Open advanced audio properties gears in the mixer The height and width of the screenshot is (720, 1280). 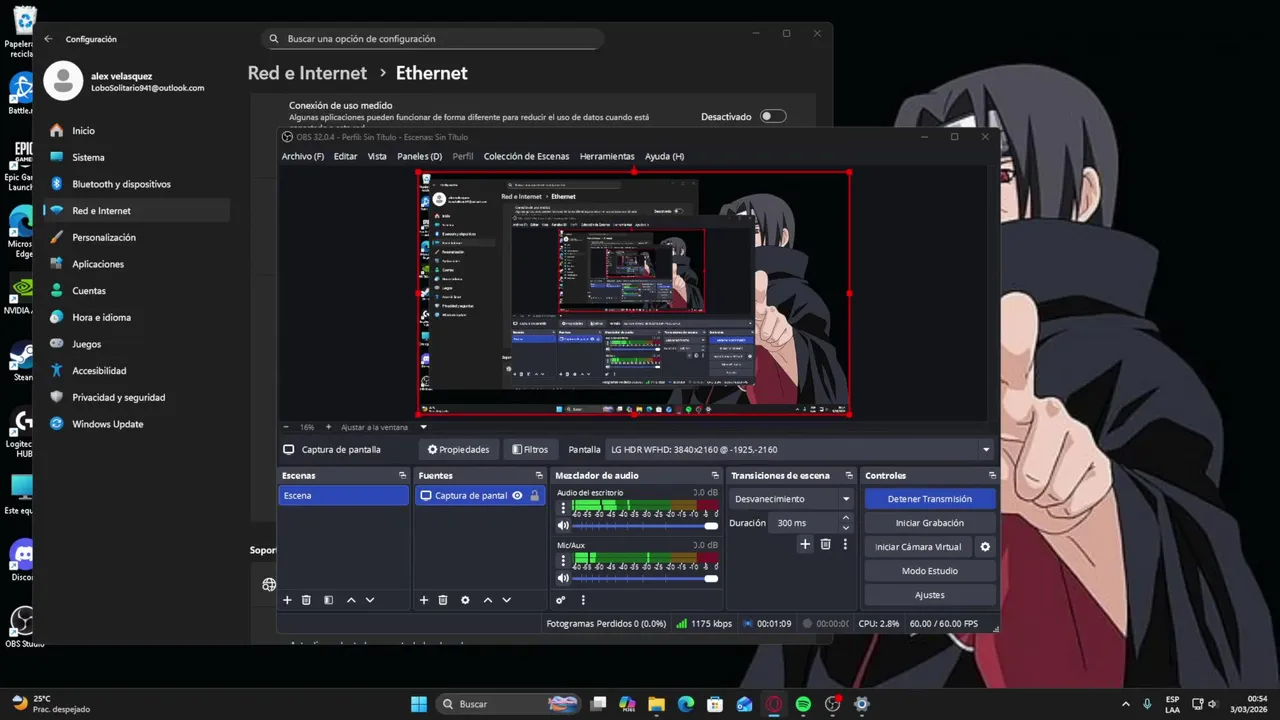[561, 600]
